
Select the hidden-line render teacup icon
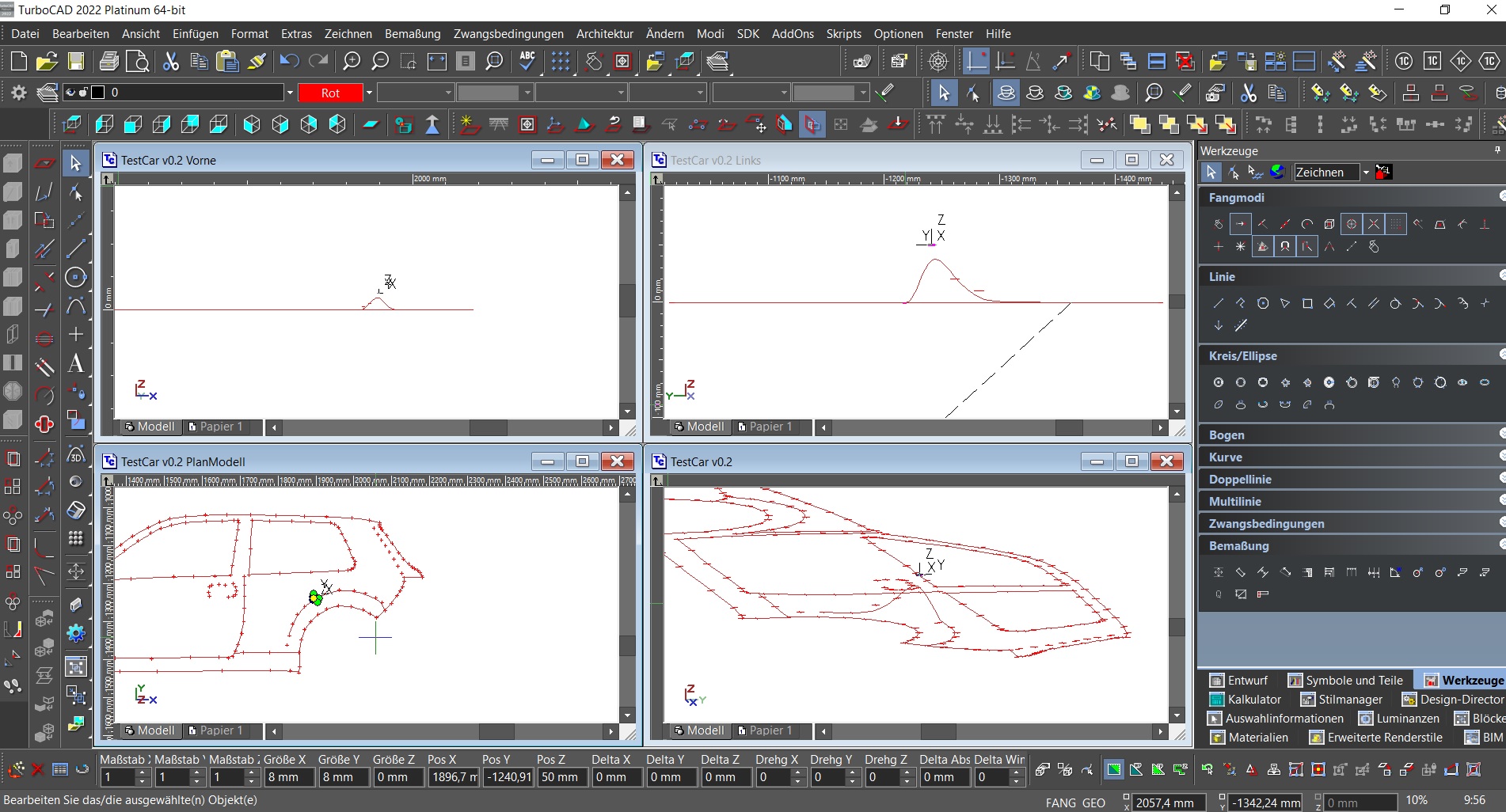tap(1035, 93)
